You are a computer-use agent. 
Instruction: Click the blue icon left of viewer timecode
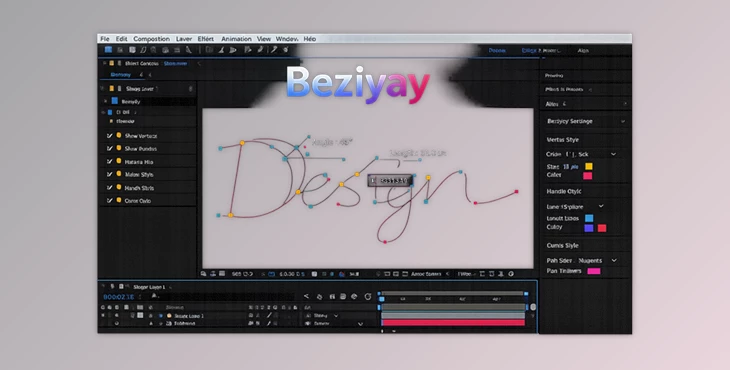coord(271,274)
